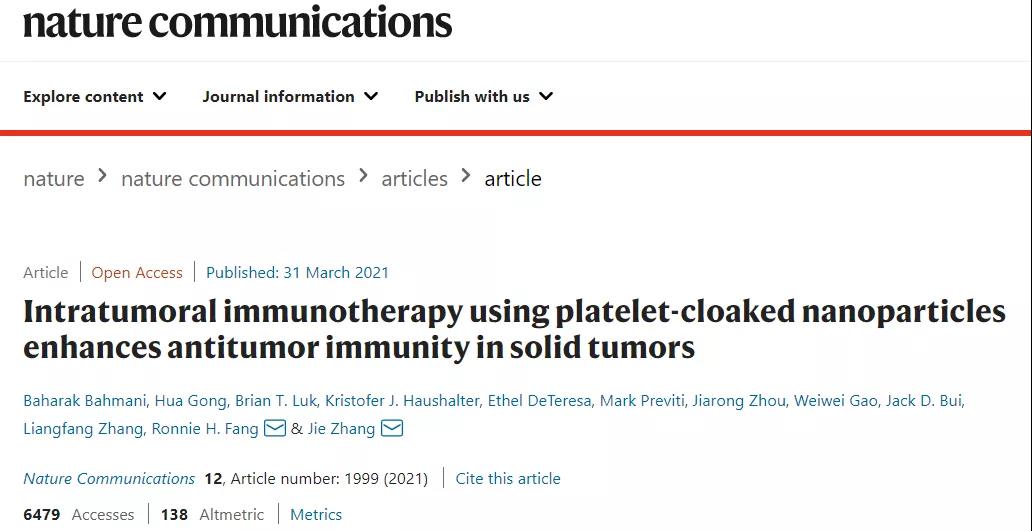Open the Metrics link
Screen dimensions: 1032x531
coord(316,515)
